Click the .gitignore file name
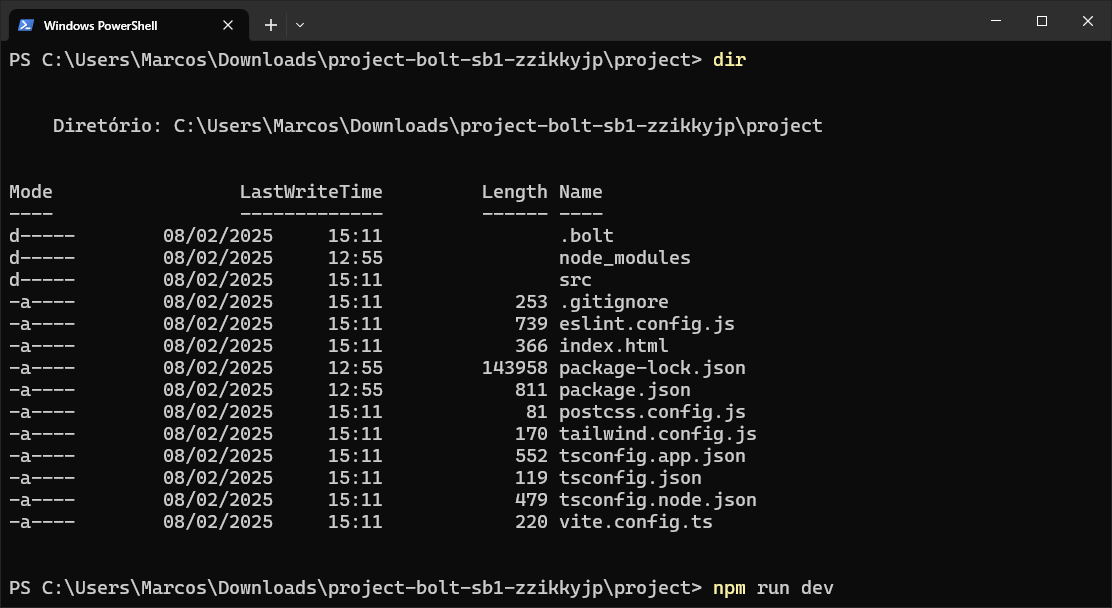1112x608 pixels. pos(613,302)
